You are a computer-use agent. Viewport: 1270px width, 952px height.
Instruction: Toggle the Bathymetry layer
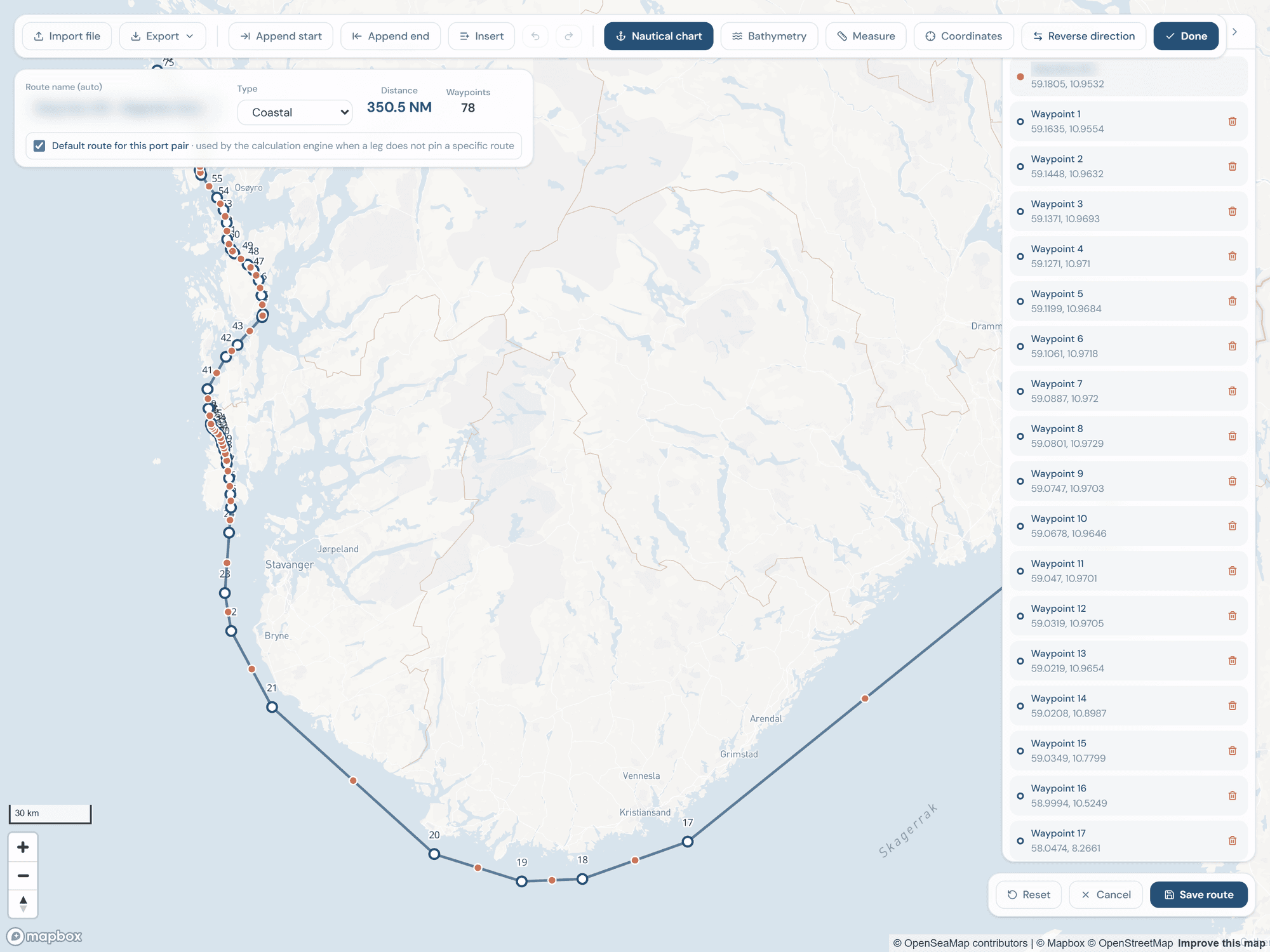tap(769, 36)
